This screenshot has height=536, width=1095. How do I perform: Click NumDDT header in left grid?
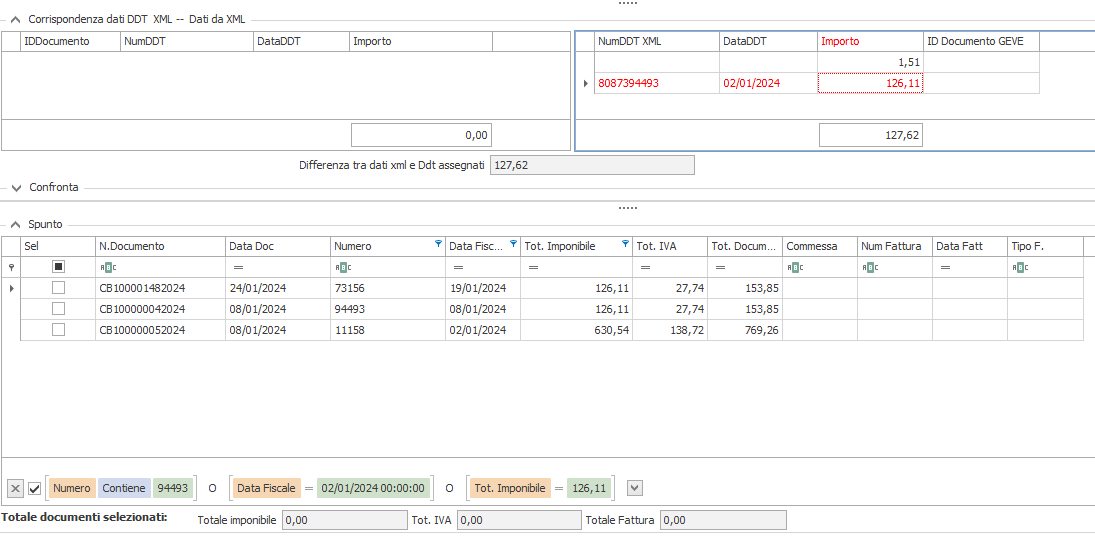187,41
